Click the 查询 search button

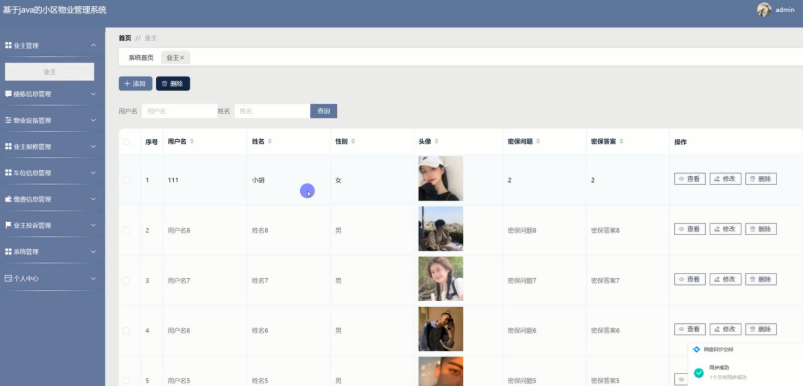324,111
